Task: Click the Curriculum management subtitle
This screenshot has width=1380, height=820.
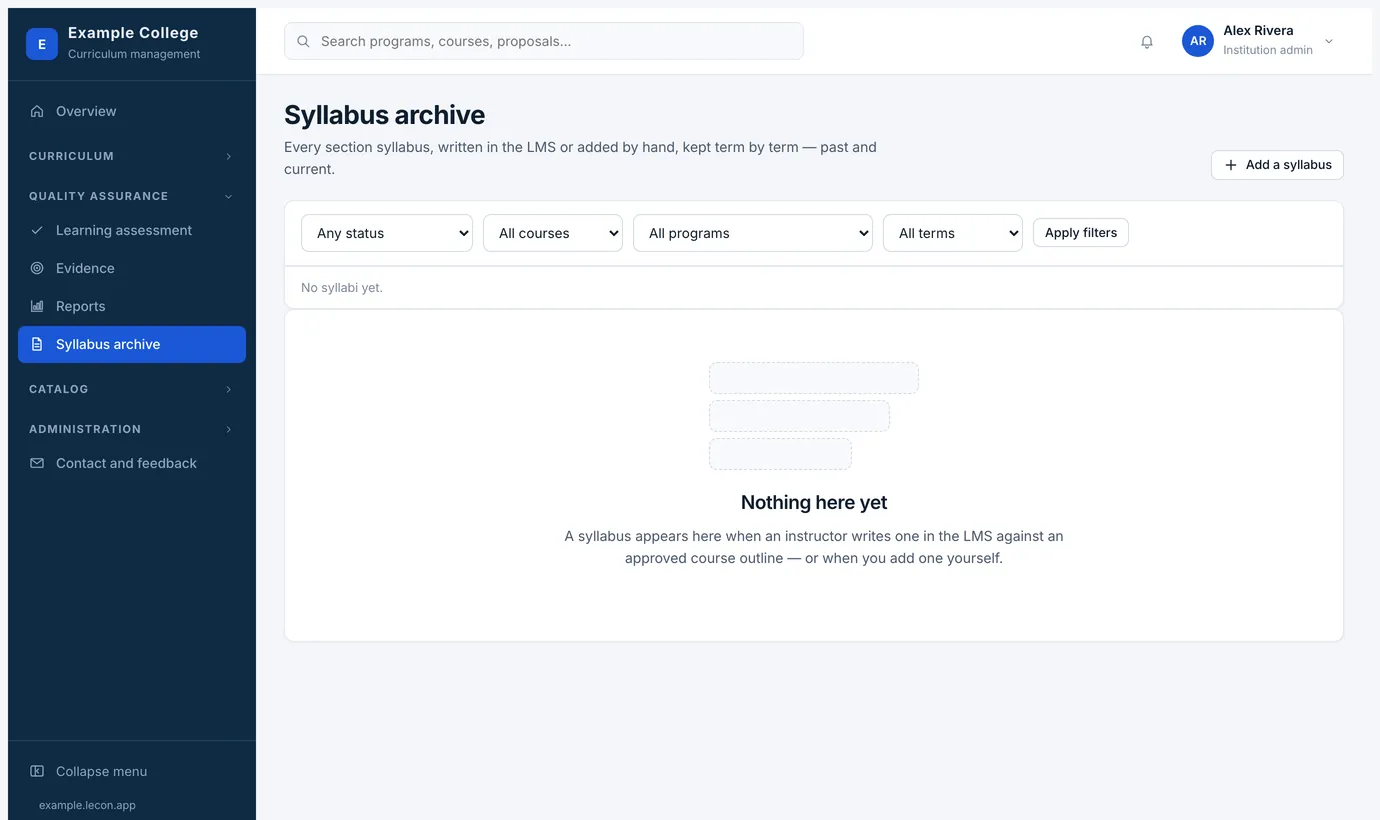Action: [x=134, y=54]
